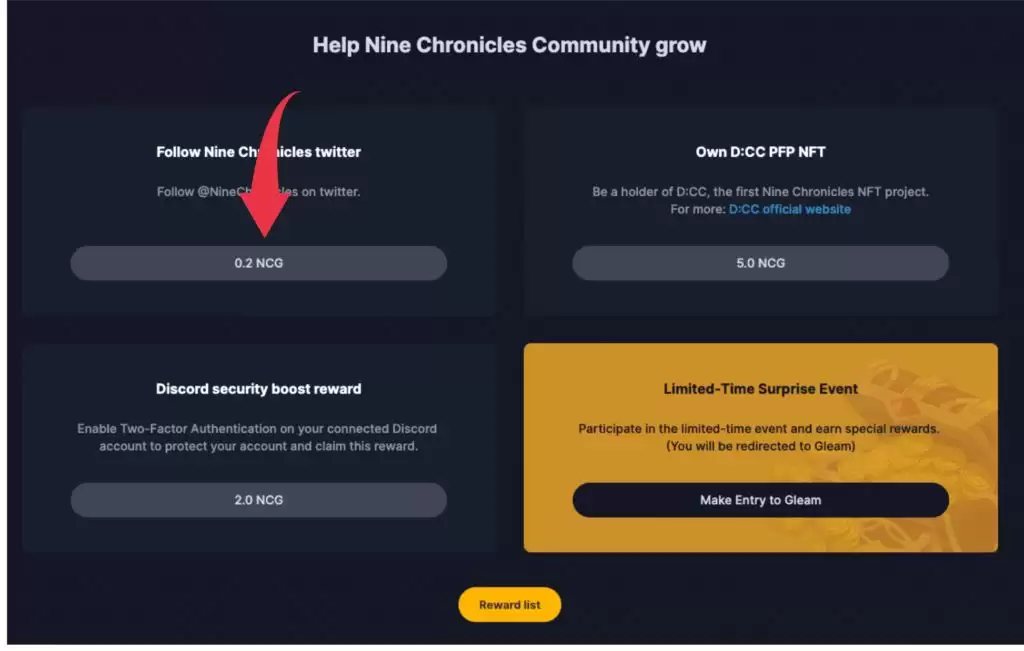
Task: Select the Follow Nine Chronicles twitter title
Action: click(258, 152)
